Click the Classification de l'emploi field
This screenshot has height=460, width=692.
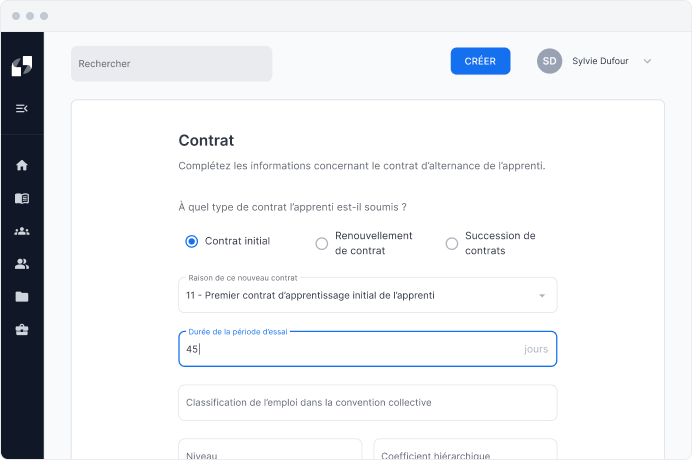(x=367, y=403)
